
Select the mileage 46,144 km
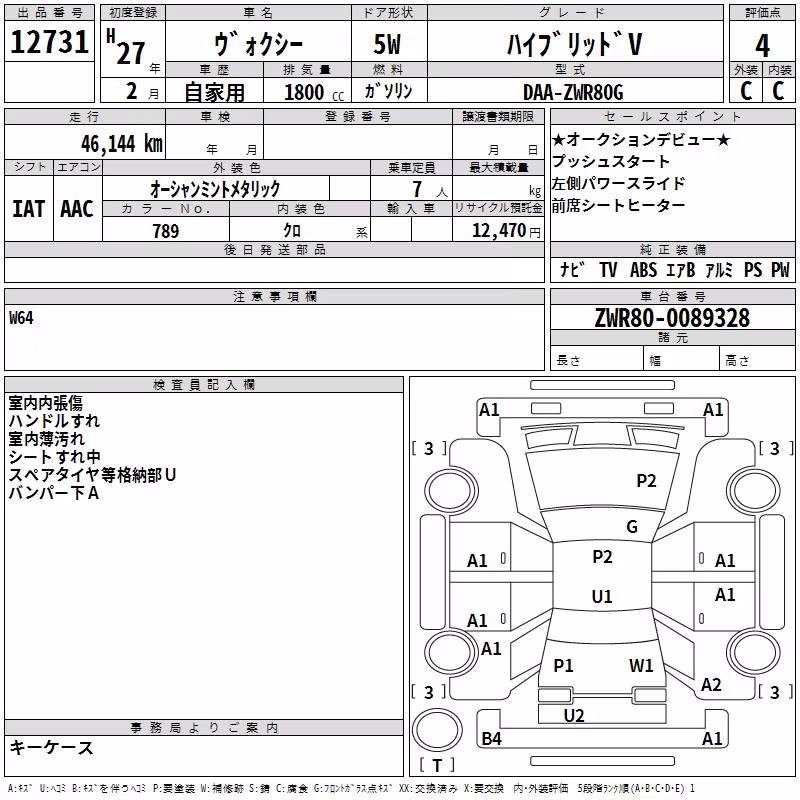coord(121,144)
